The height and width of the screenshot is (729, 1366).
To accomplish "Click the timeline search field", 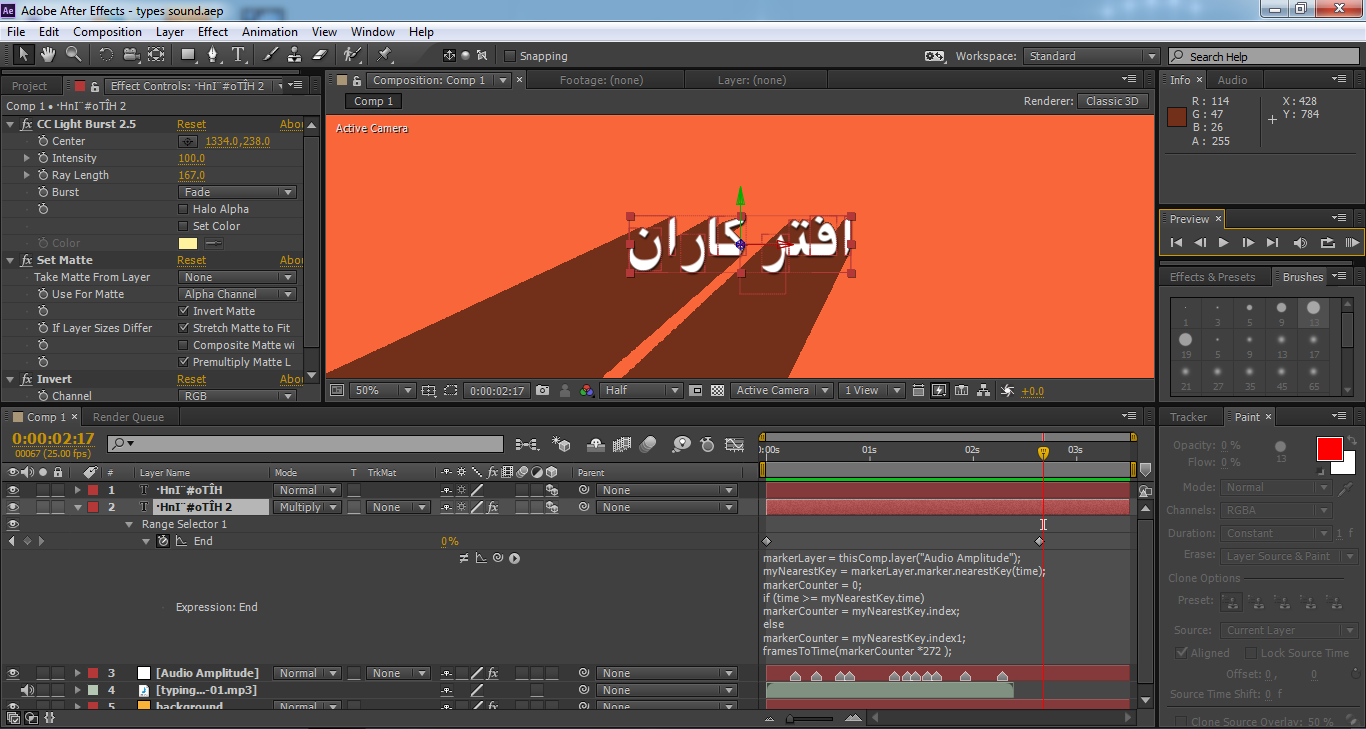I will (305, 444).
